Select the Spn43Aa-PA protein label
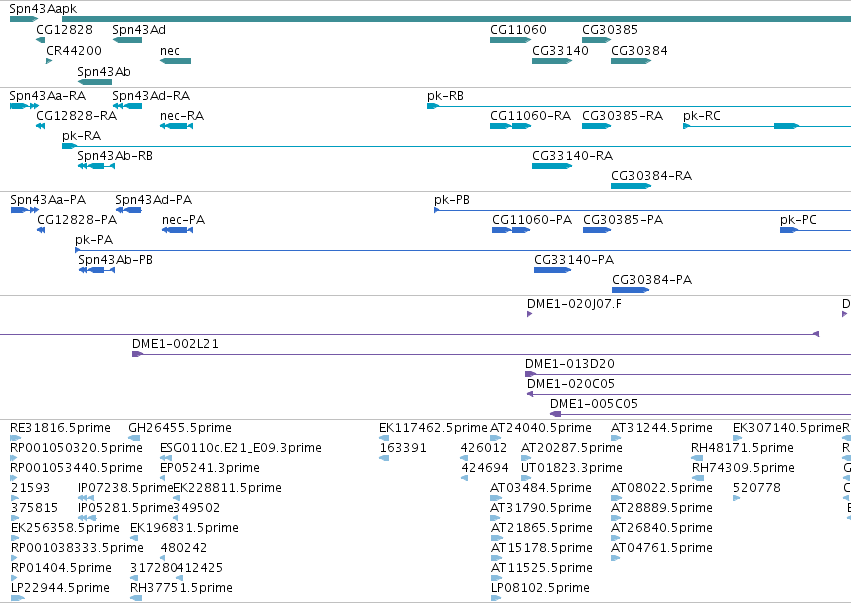Image resolution: width=851 pixels, height=603 pixels. click(x=48, y=200)
